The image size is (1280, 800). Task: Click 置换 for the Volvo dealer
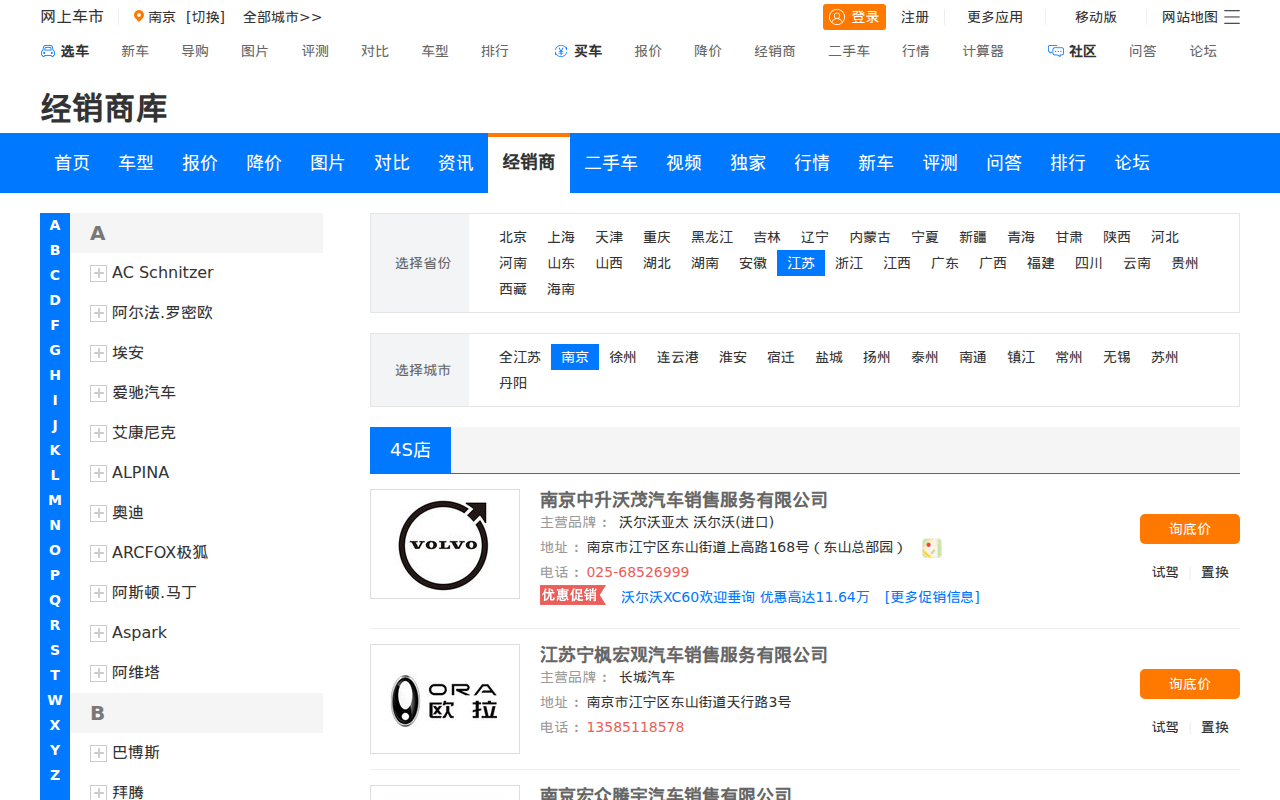pos(1215,572)
